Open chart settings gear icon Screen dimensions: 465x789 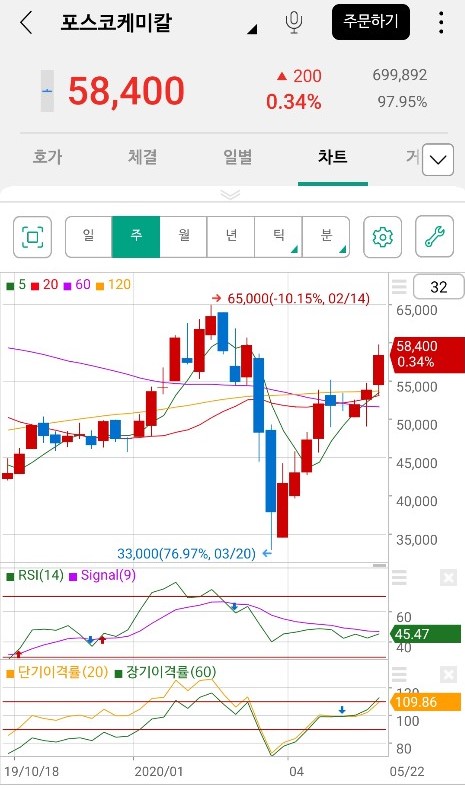tap(382, 237)
